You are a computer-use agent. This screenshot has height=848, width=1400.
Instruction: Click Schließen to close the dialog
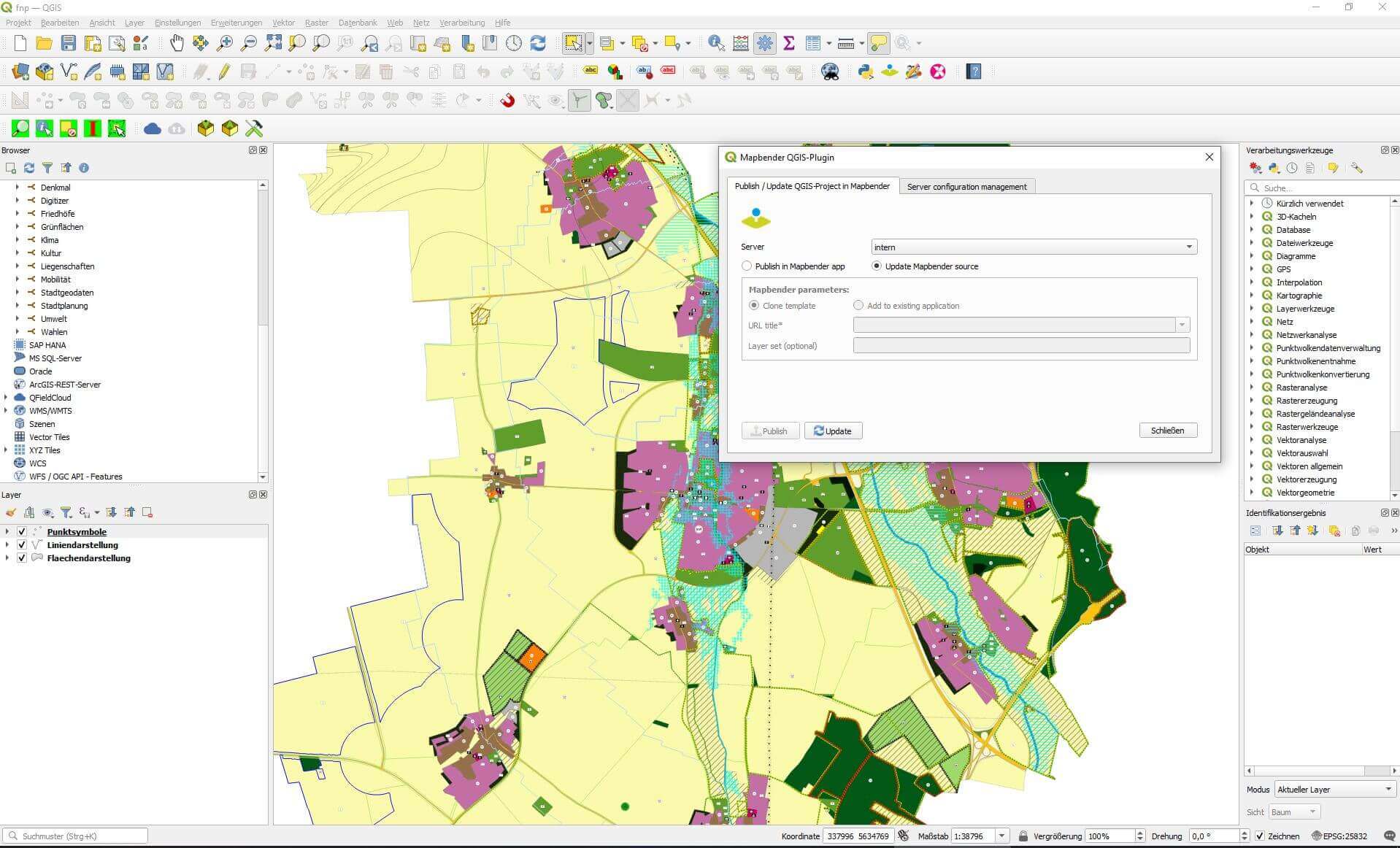(1168, 431)
